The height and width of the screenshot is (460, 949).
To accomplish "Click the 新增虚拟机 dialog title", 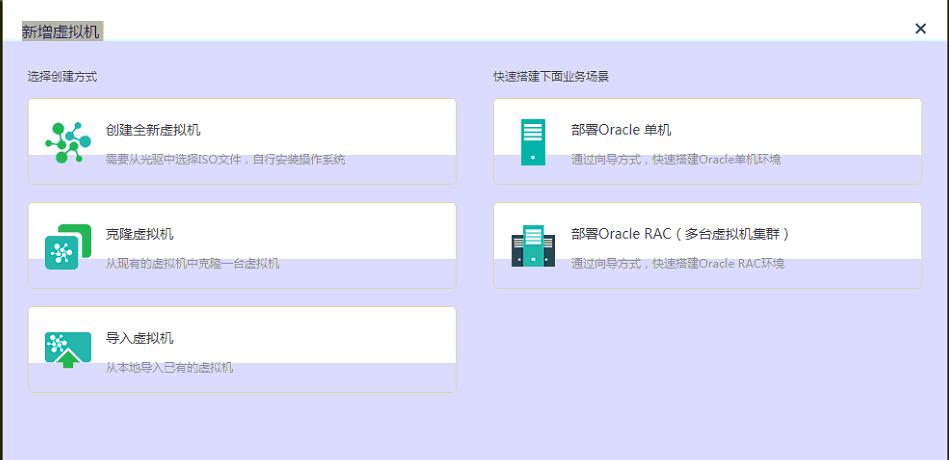I will tap(61, 31).
